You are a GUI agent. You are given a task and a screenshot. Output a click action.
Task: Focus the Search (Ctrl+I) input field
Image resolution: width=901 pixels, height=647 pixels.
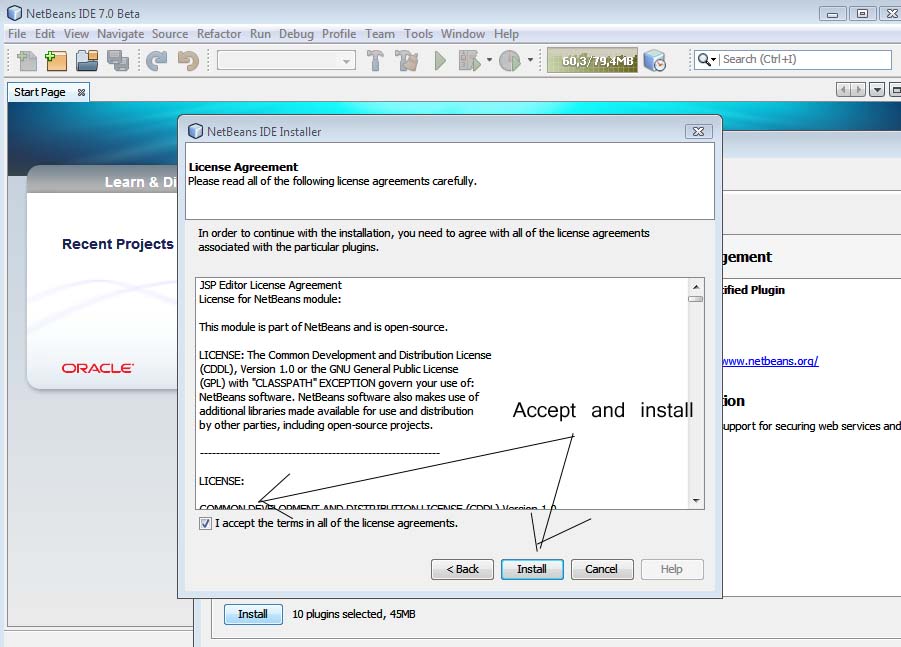tap(806, 59)
